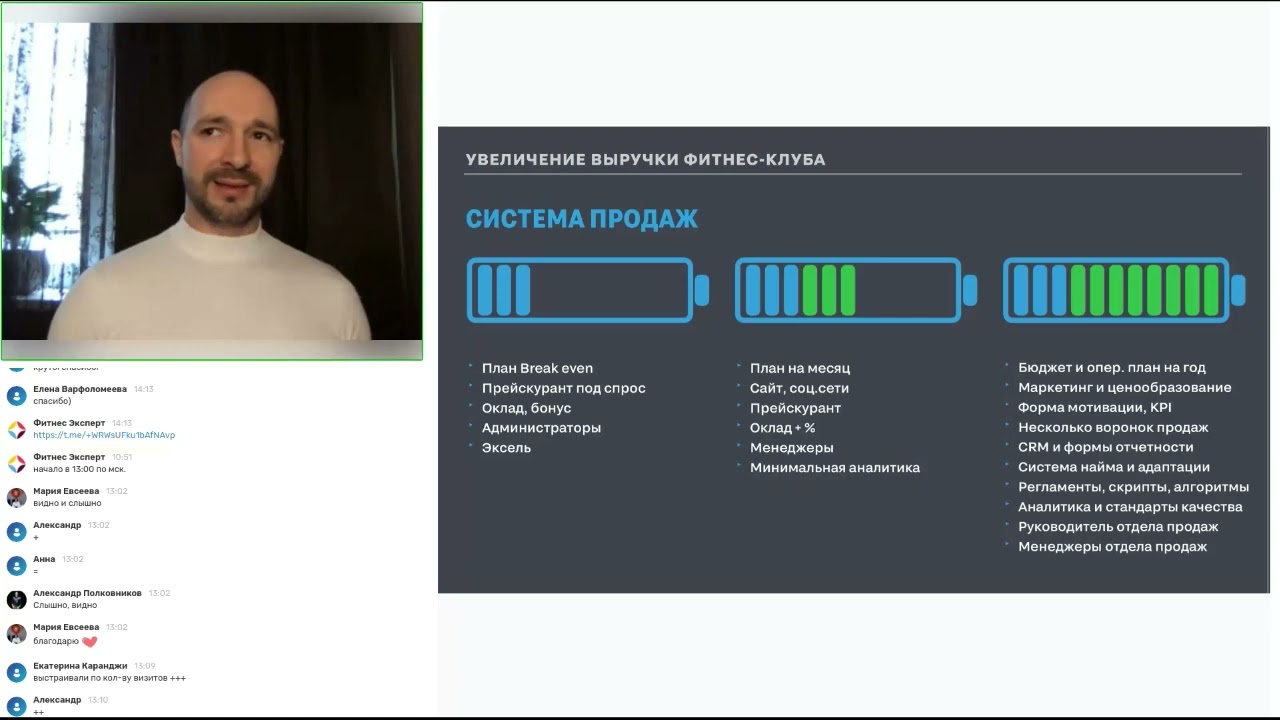Click the bullet 'Несколько воронок продаж'
Image resolution: width=1280 pixels, height=720 pixels.
pos(1113,427)
